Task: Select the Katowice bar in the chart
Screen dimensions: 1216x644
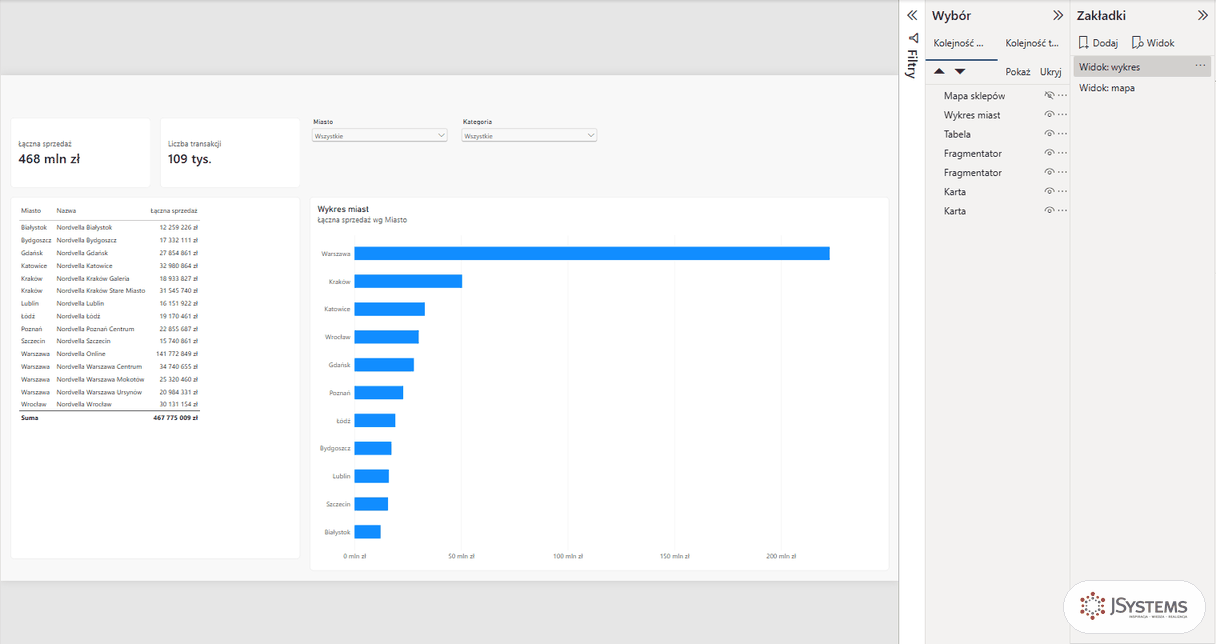Action: [x=390, y=309]
